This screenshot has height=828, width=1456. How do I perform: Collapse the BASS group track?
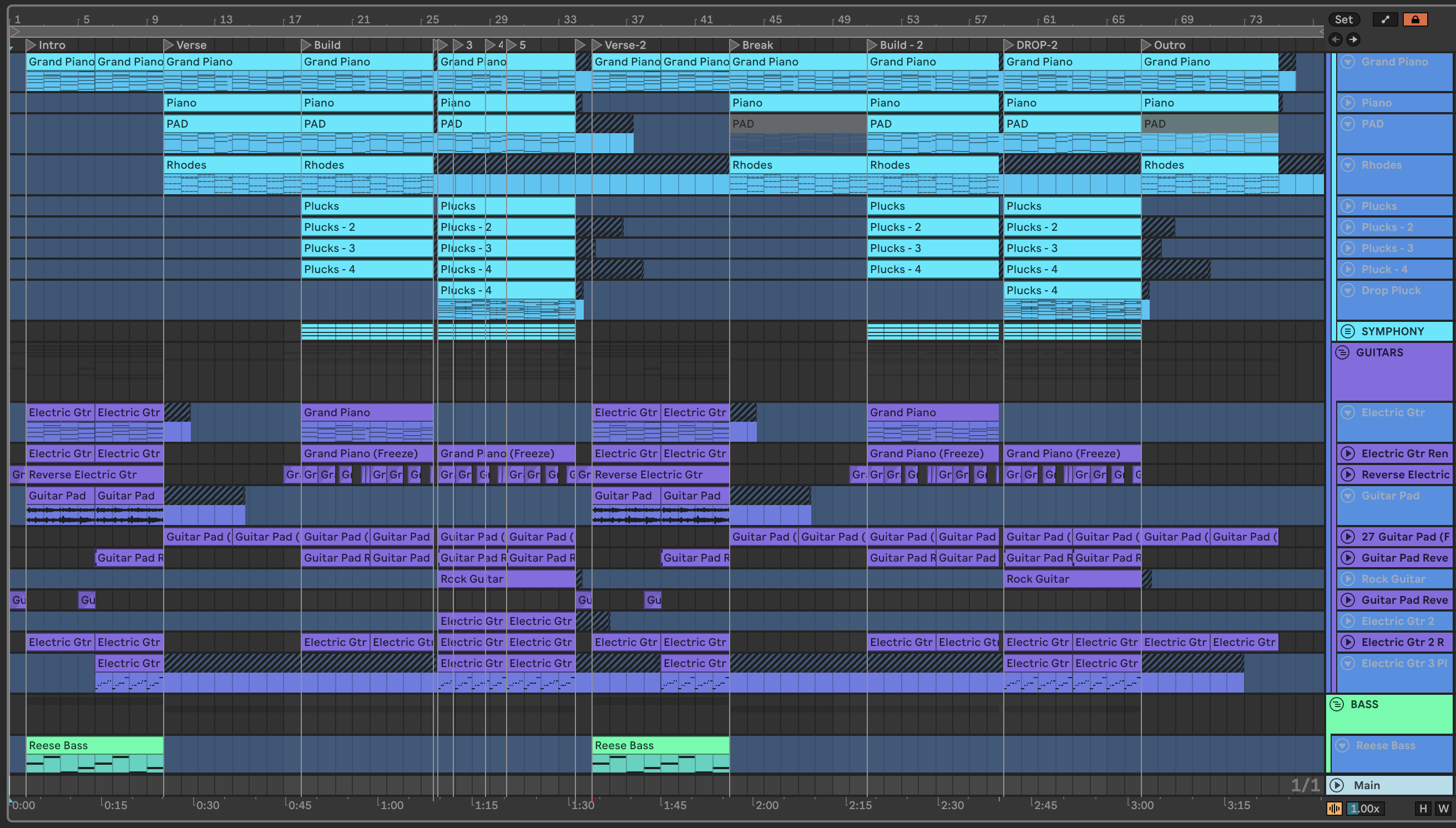pyautogui.click(x=1337, y=704)
